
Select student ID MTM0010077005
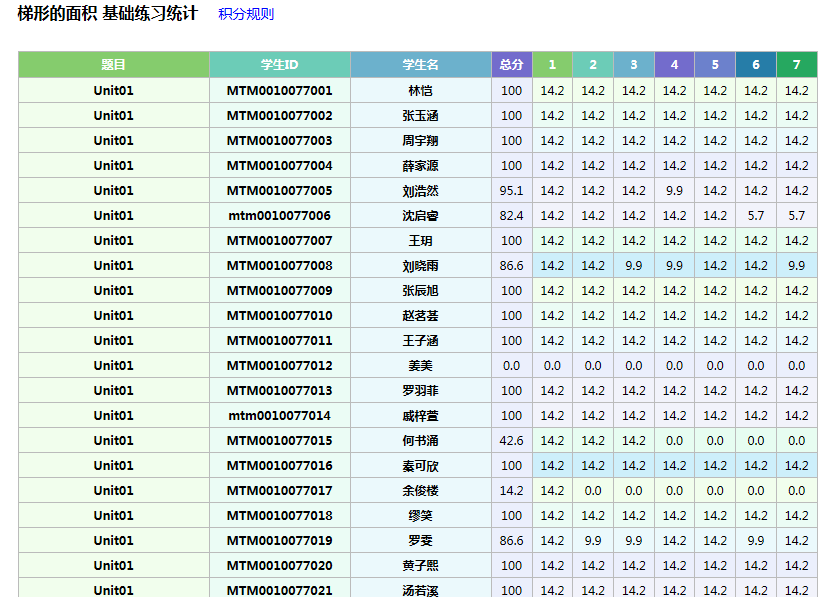pyautogui.click(x=280, y=191)
